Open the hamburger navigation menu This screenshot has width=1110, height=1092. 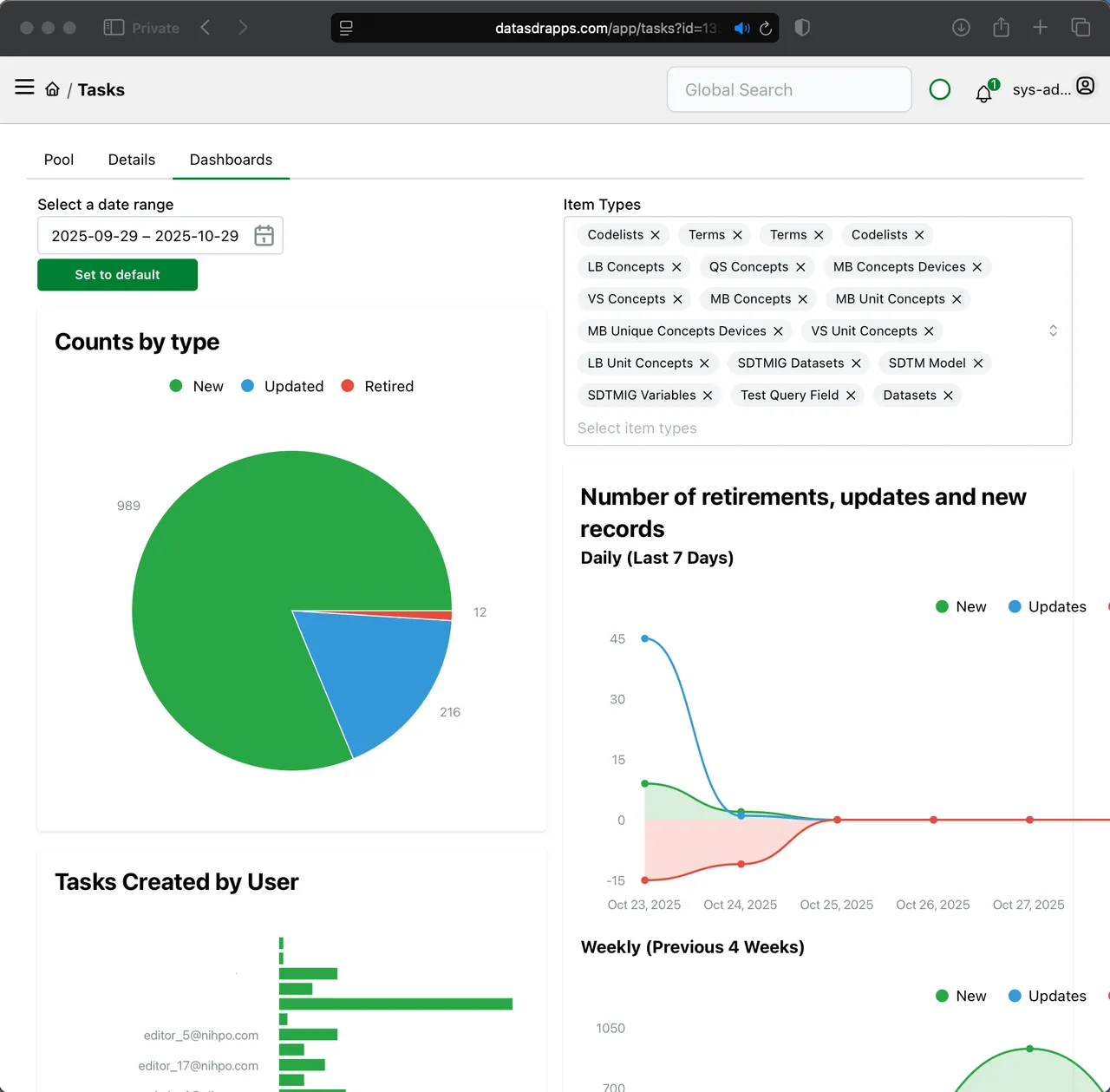click(x=23, y=87)
